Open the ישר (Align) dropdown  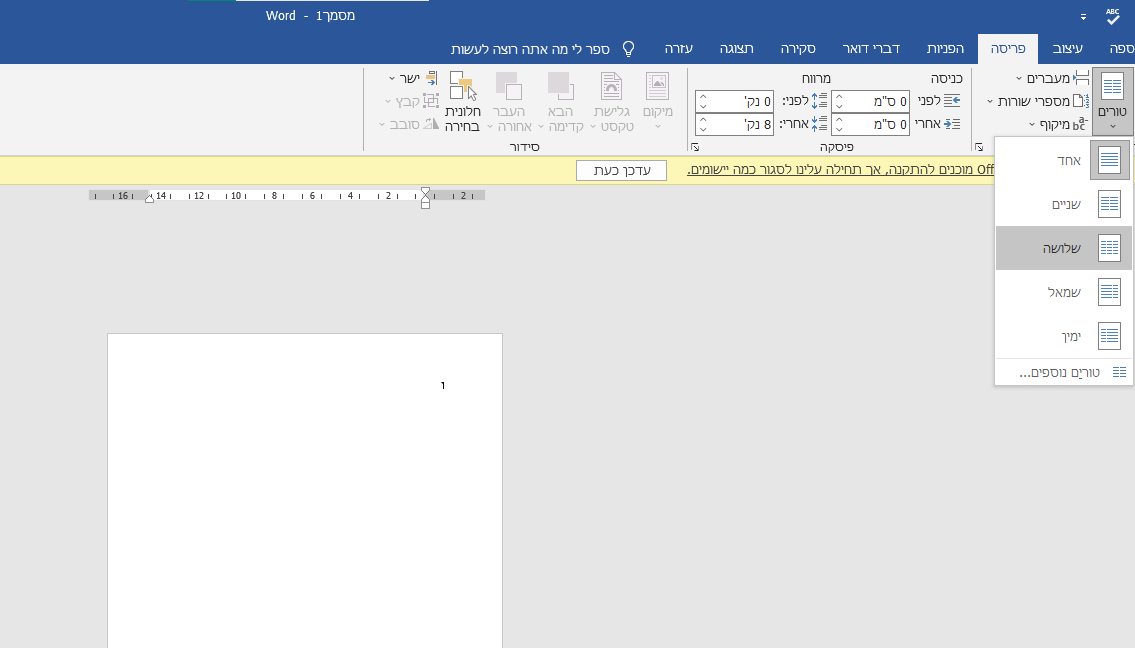[413, 78]
